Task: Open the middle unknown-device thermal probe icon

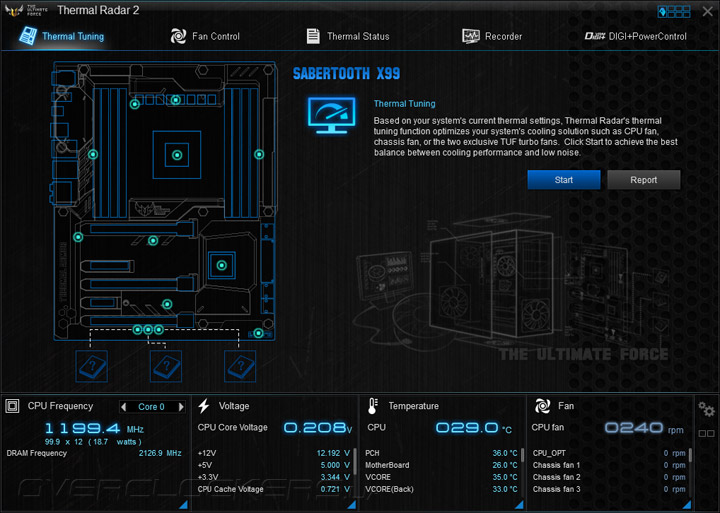Action: coord(166,366)
